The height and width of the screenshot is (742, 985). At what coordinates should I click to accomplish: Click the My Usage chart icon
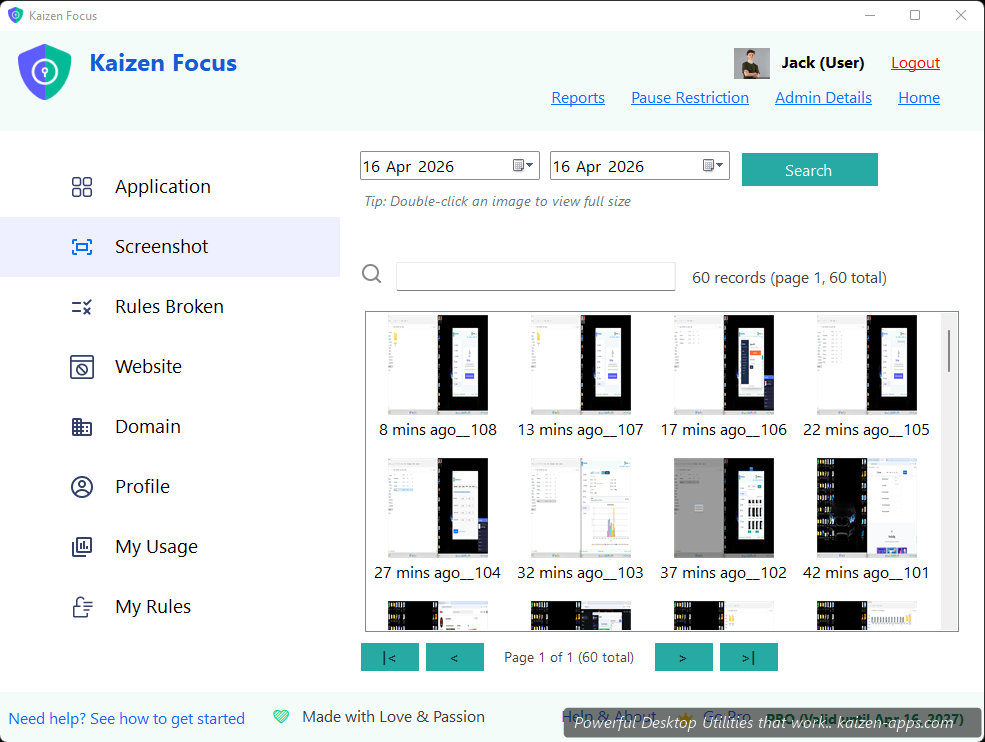click(x=82, y=547)
